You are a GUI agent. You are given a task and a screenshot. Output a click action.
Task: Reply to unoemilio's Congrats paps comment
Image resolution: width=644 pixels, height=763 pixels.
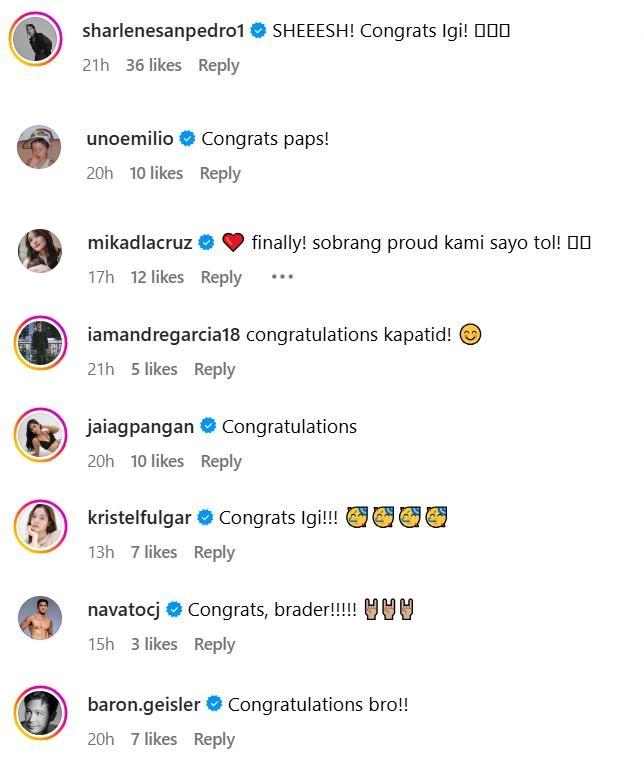[220, 173]
